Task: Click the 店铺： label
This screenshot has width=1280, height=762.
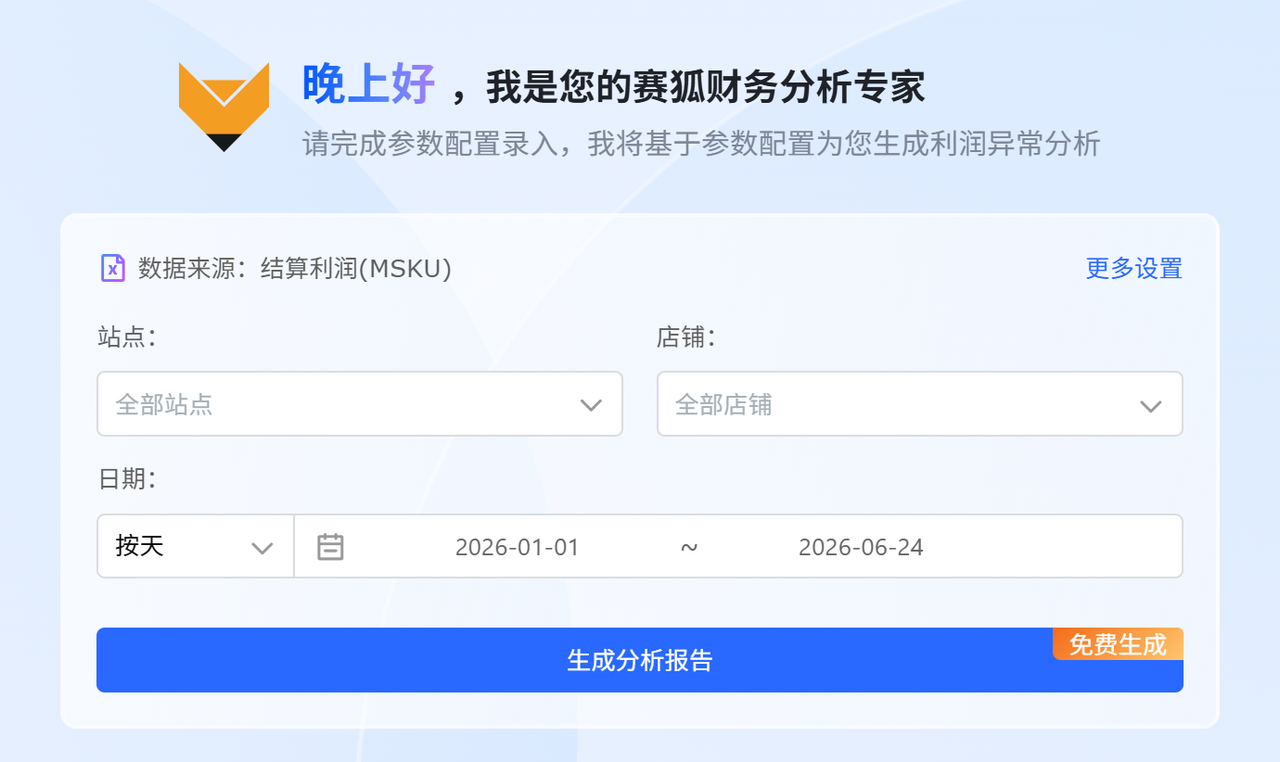Action: (x=687, y=337)
